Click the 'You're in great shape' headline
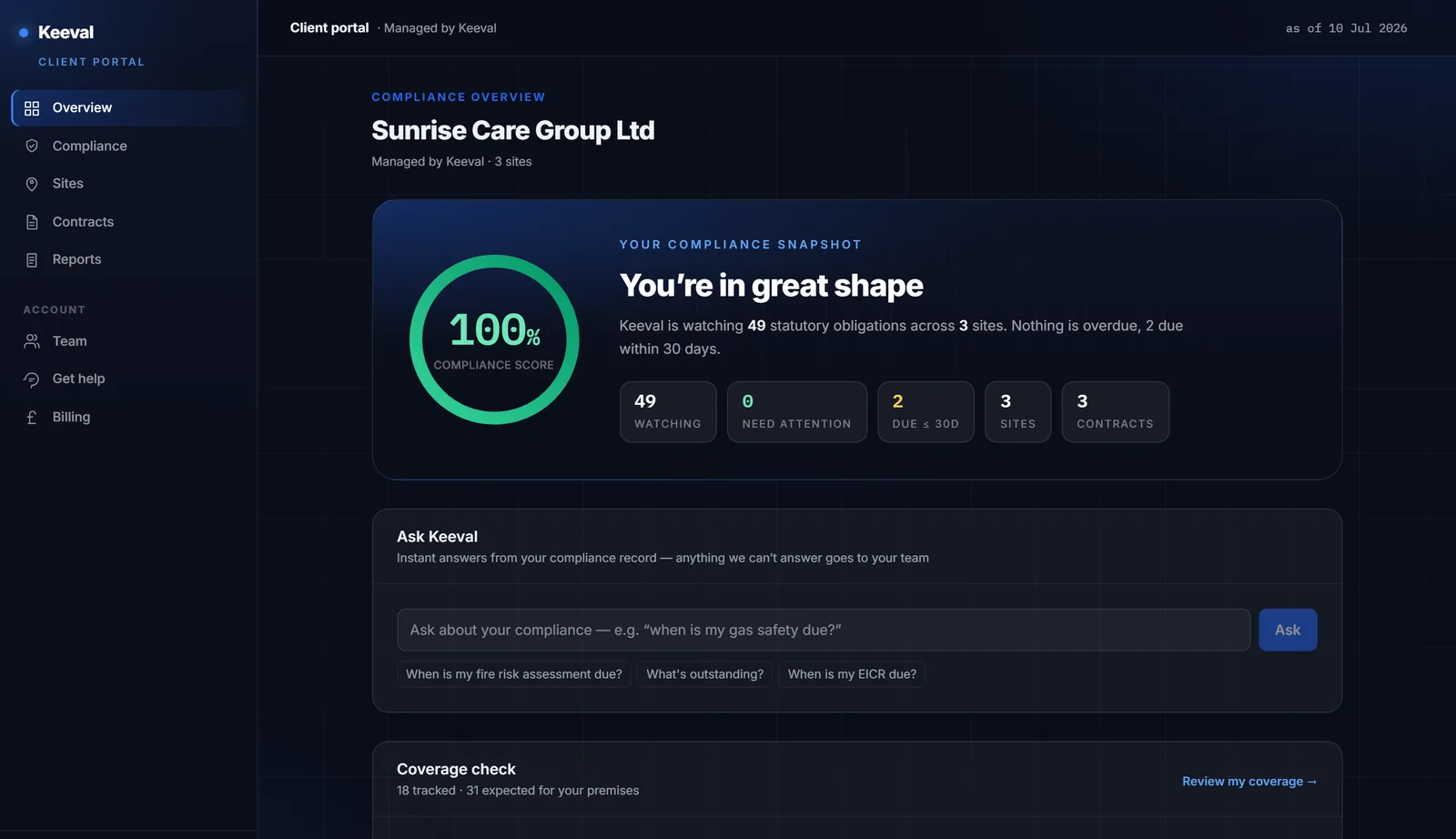Screen dimensions: 1456x839 tap(771, 286)
